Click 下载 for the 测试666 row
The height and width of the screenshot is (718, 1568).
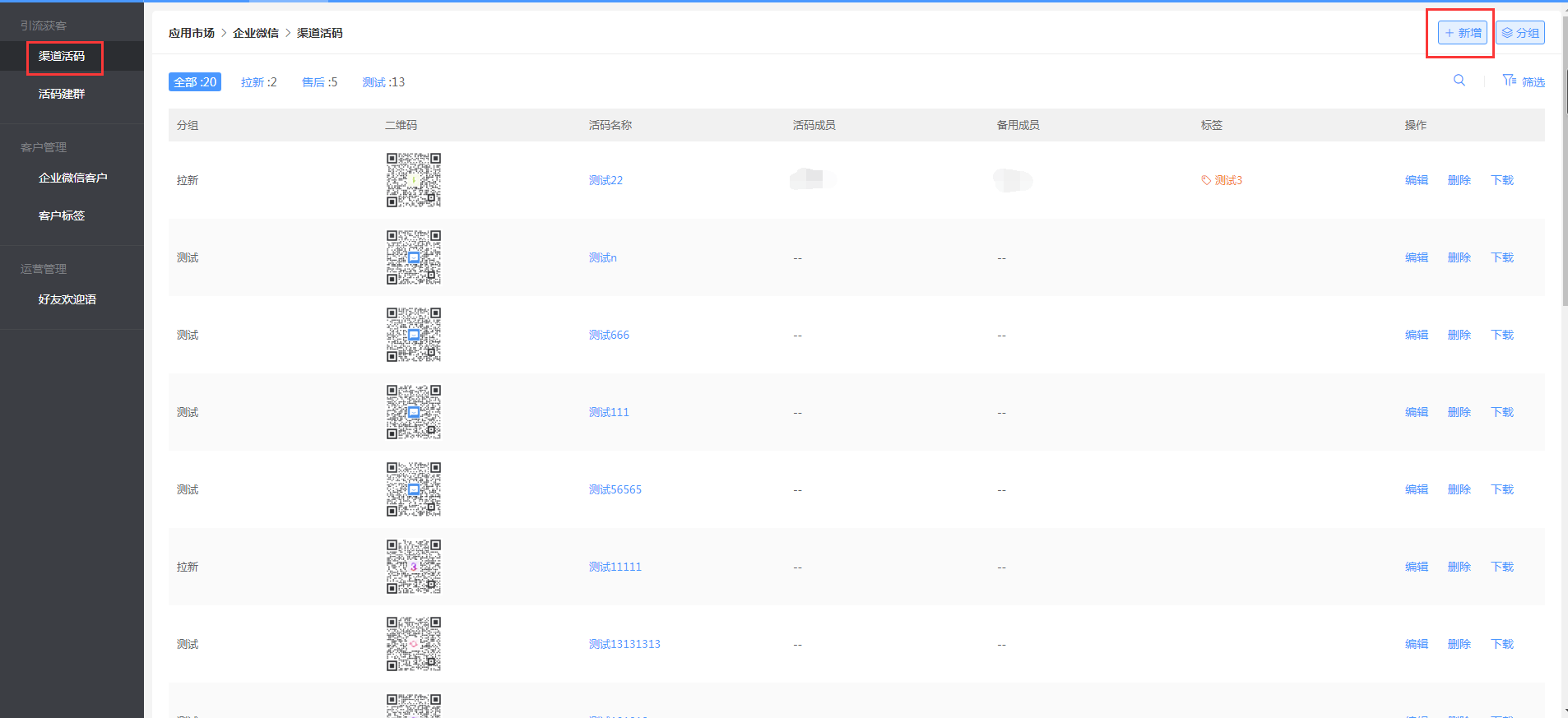[1502, 335]
